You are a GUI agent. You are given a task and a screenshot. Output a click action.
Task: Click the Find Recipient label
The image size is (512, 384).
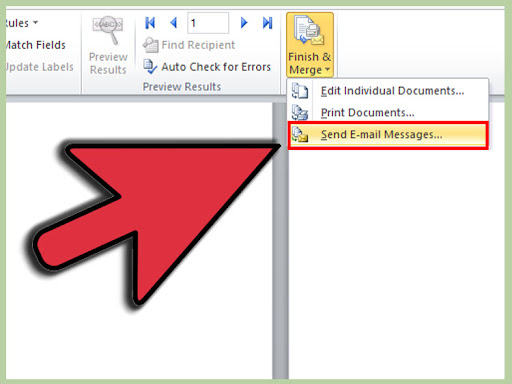[198, 45]
